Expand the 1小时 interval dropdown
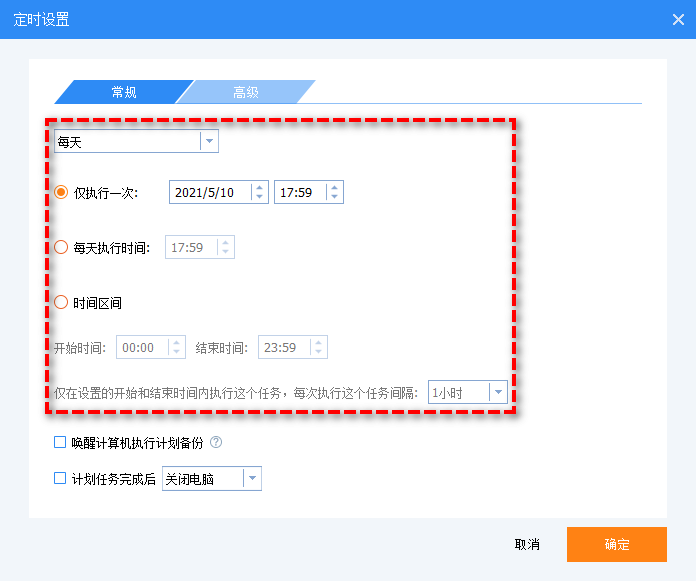 467,392
